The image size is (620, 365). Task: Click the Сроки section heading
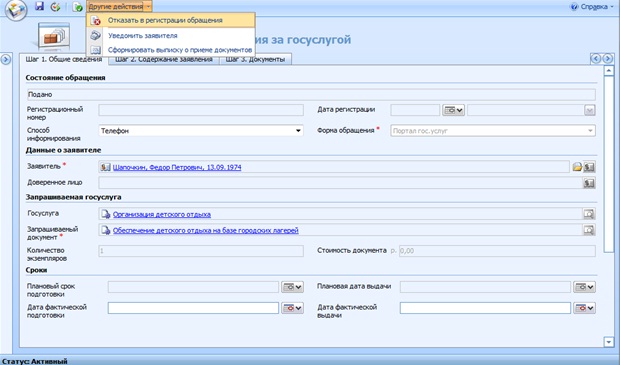coord(36,270)
